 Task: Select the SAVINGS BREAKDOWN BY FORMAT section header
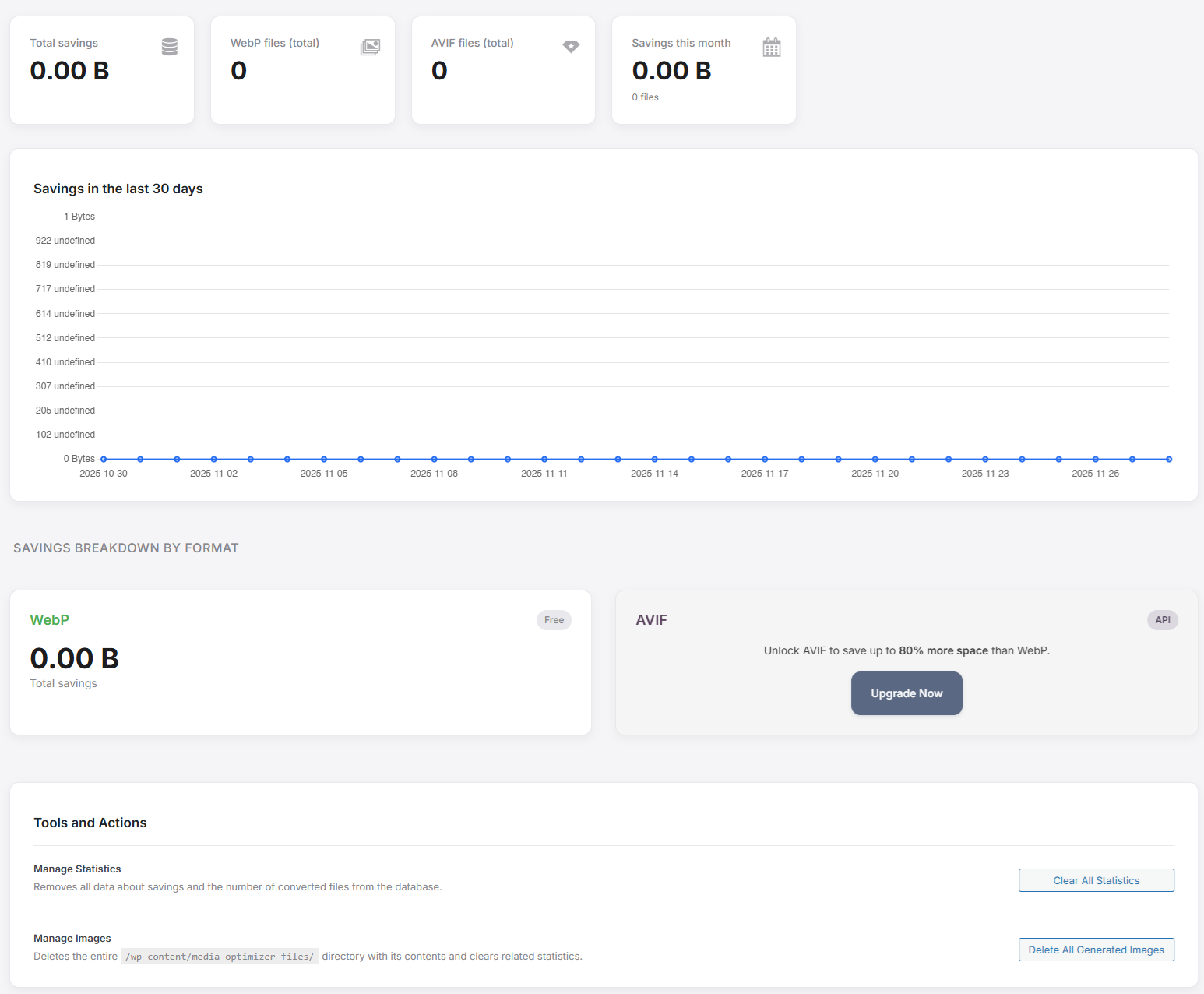(x=125, y=548)
